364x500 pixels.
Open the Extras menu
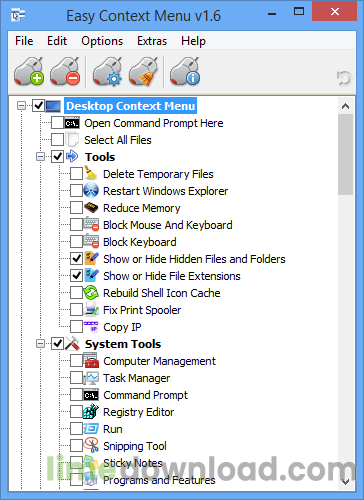152,41
